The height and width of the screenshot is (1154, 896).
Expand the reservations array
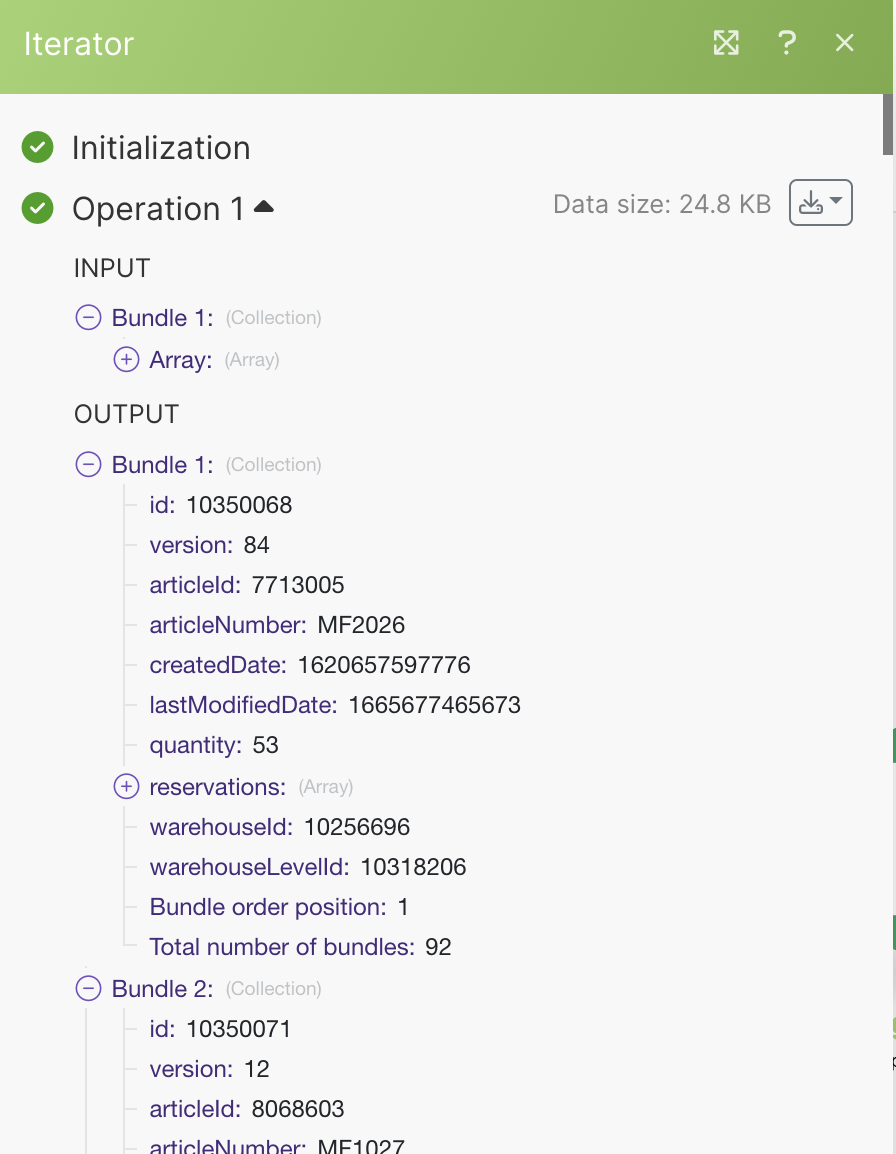click(x=127, y=786)
